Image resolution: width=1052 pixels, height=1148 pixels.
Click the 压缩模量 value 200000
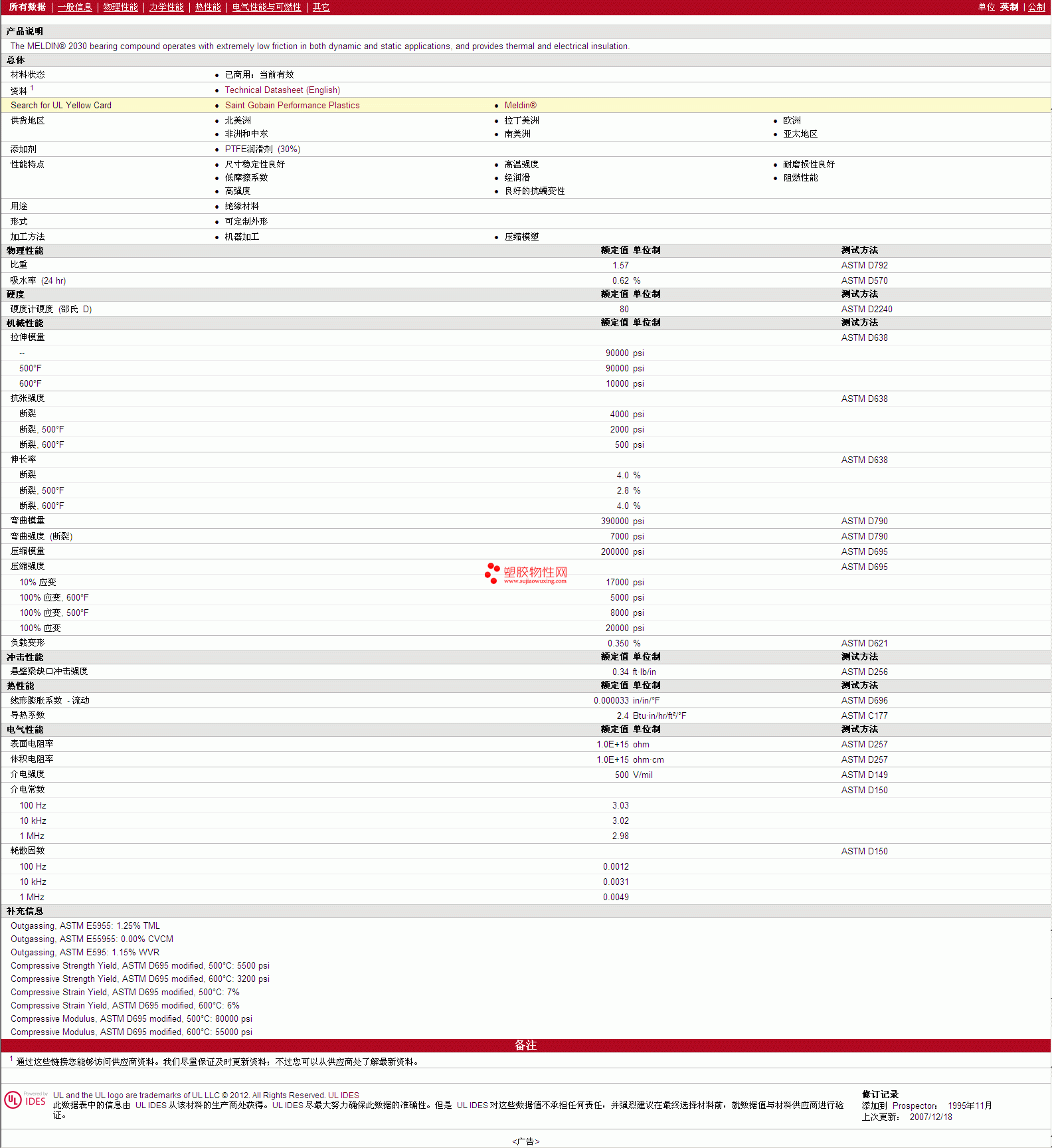(x=614, y=551)
